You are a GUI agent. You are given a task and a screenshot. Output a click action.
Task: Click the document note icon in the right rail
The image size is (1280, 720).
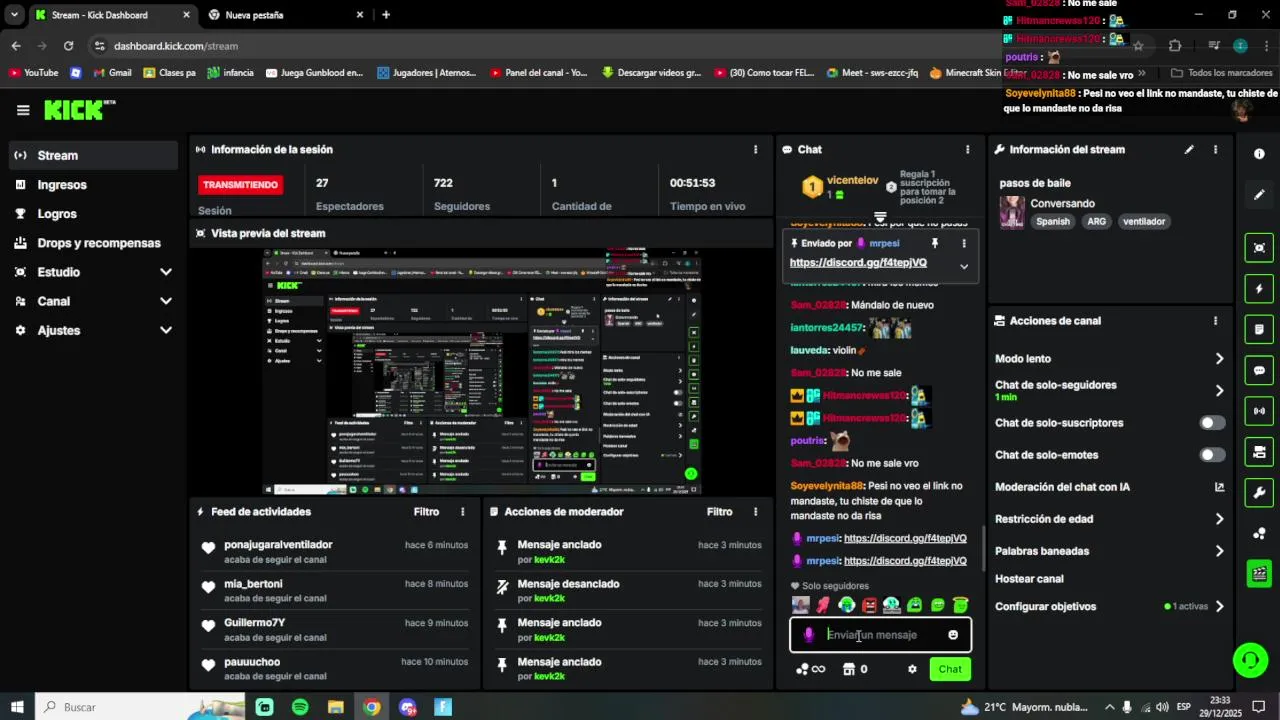(1259, 329)
